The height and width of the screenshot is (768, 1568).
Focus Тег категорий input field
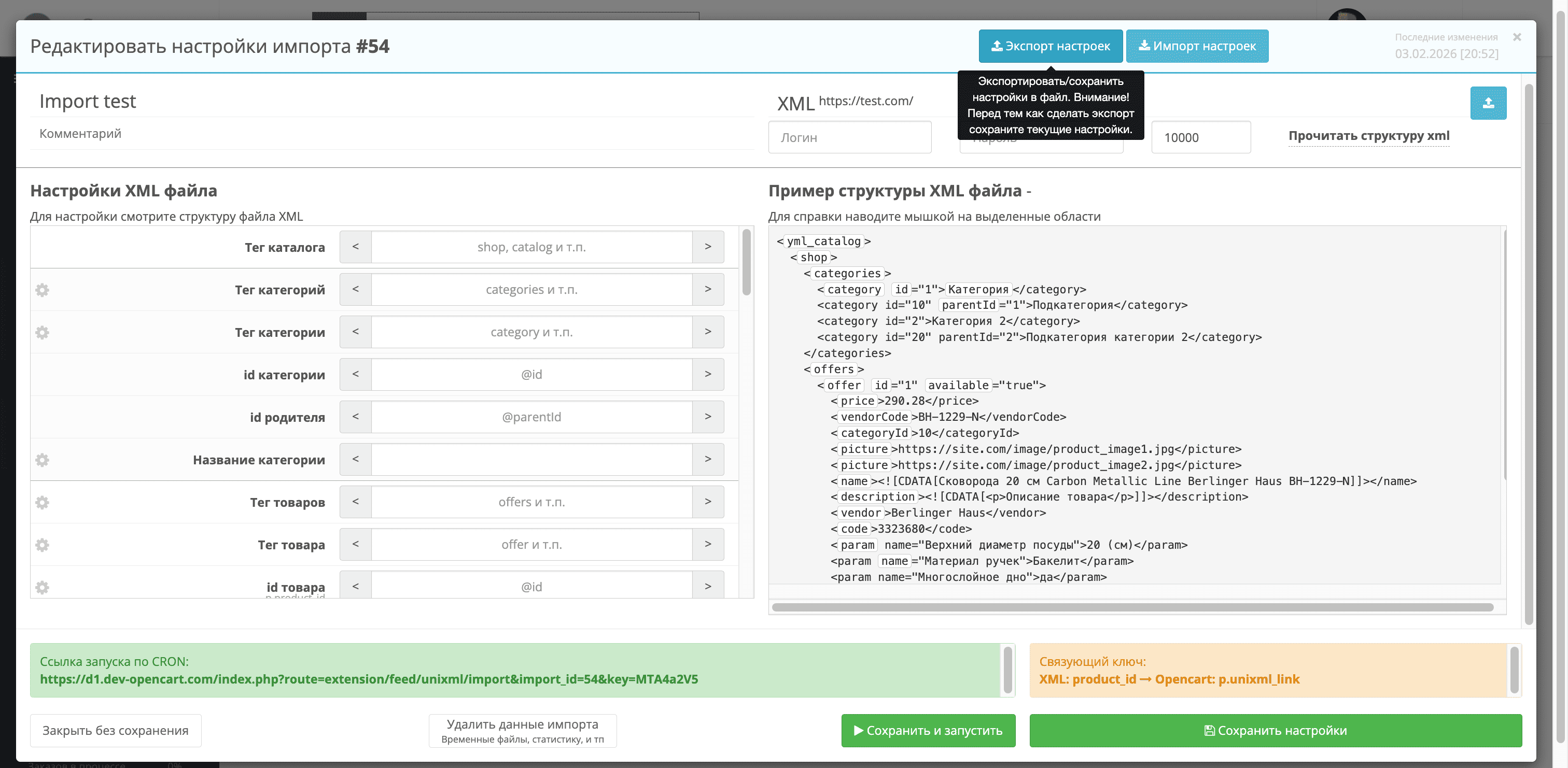(x=531, y=289)
